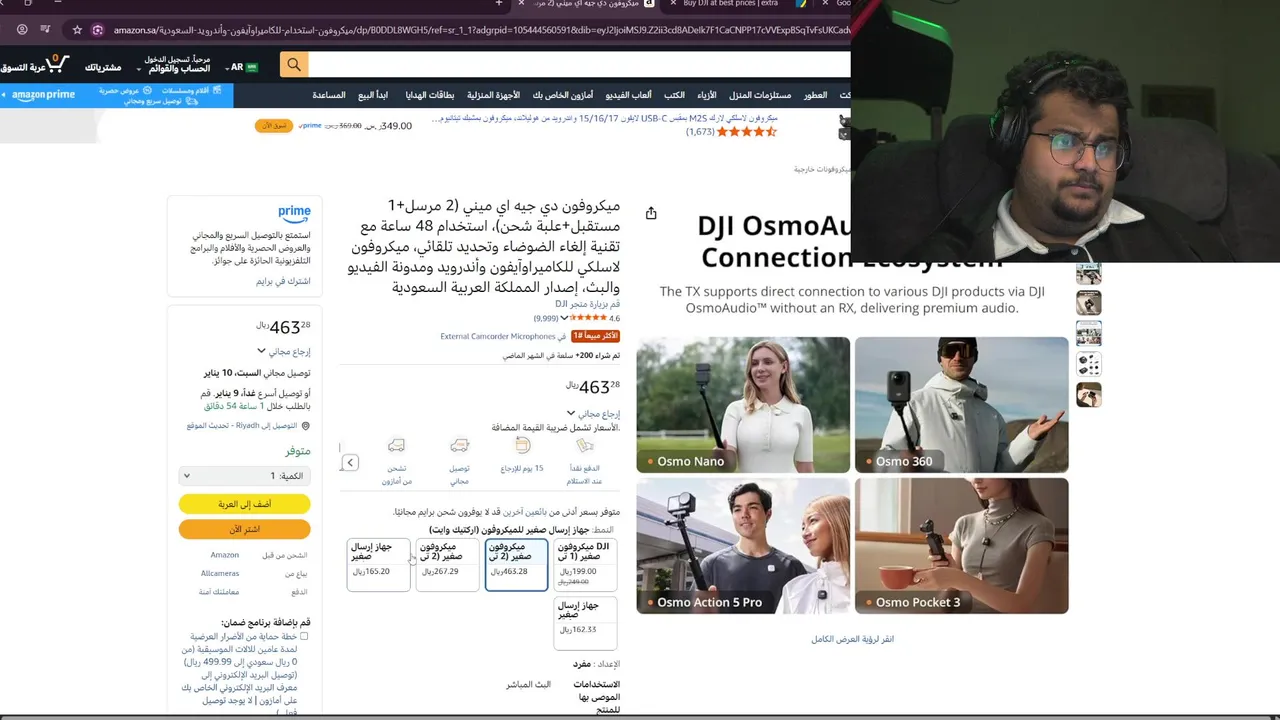Click the Orders link in header
The image size is (1280, 720).
(x=103, y=67)
